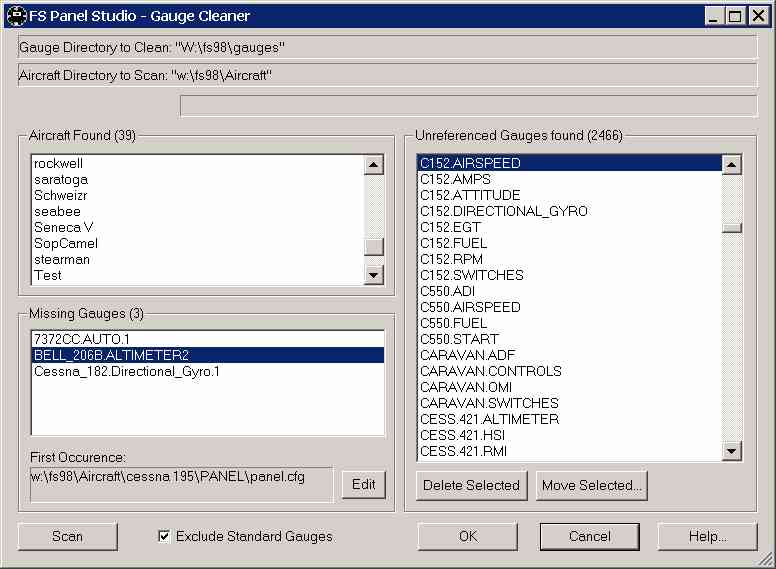Select CARAVAN.CONTROLS gauge
This screenshot has height=569, width=776.
pyautogui.click(x=570, y=371)
